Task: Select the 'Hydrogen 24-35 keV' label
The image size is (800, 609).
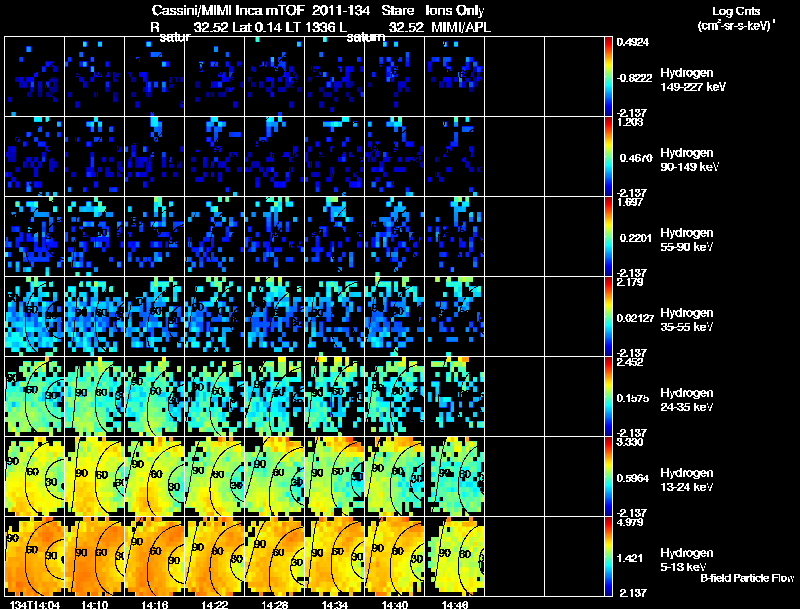Action: click(x=687, y=400)
